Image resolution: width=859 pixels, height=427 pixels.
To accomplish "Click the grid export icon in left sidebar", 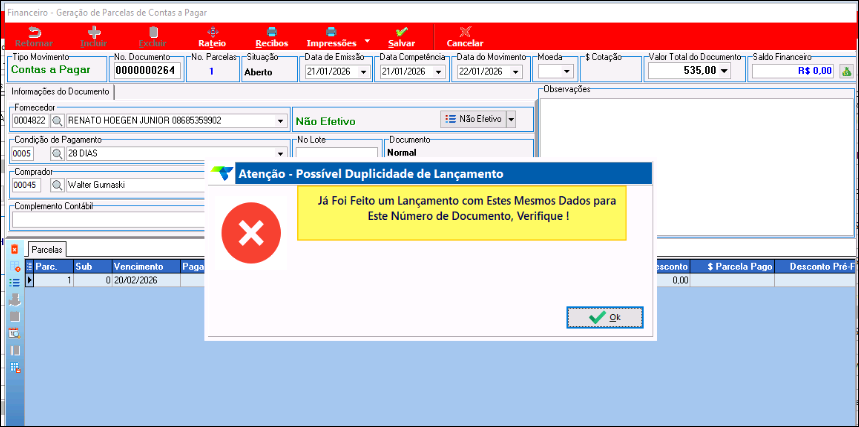I will [x=15, y=367].
